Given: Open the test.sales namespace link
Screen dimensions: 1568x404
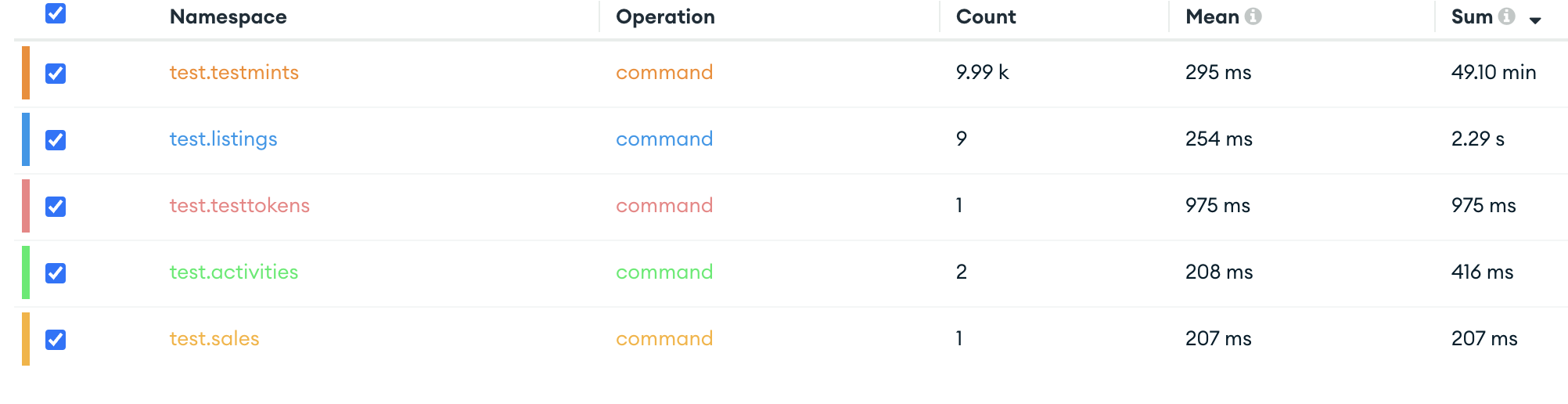Looking at the screenshot, I should point(214,339).
